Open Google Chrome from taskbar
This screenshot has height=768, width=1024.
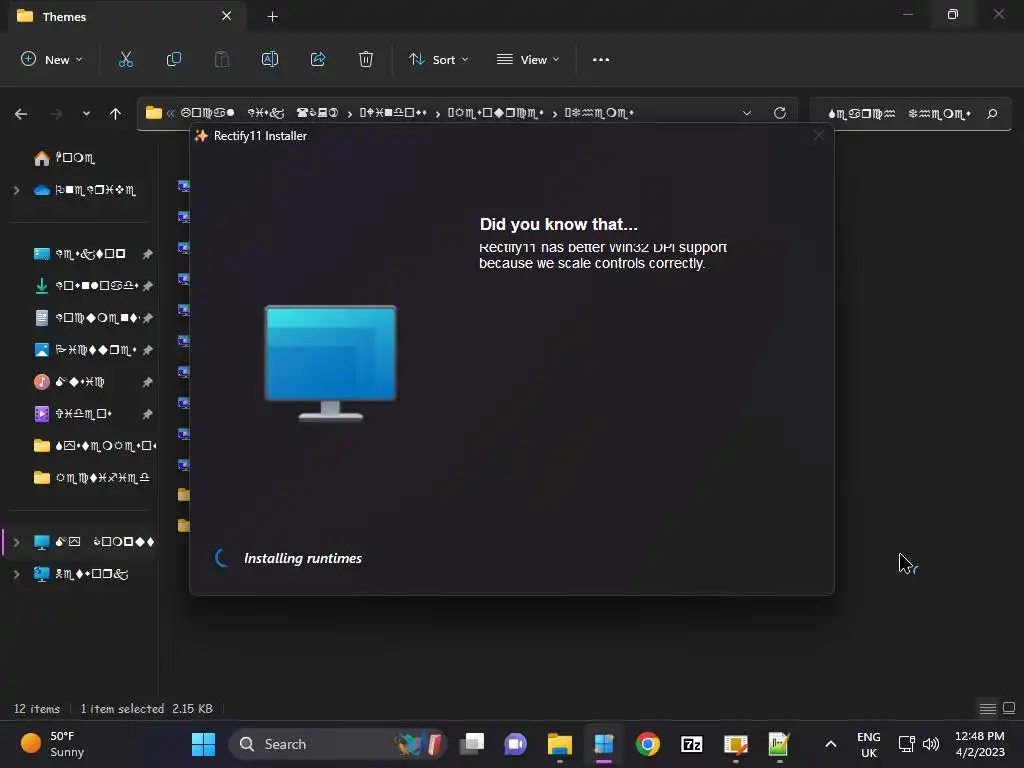[648, 744]
